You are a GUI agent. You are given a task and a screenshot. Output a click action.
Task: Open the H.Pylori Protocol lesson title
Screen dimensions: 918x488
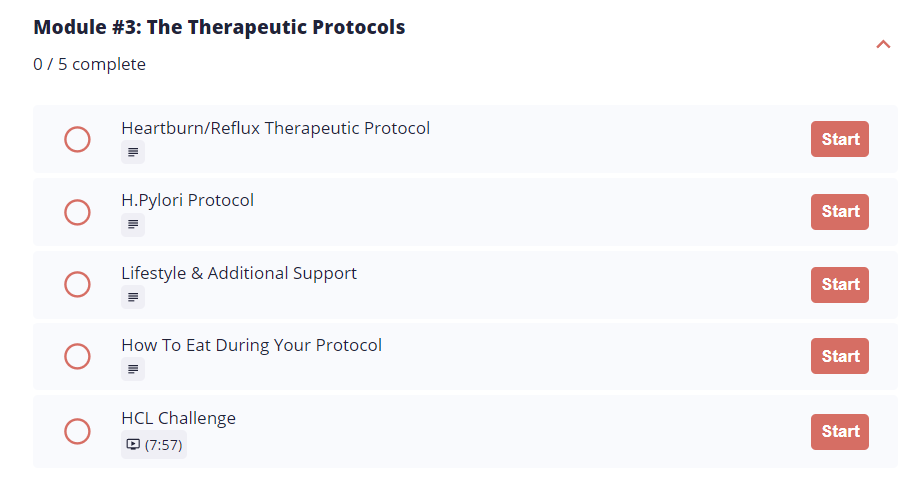point(187,201)
